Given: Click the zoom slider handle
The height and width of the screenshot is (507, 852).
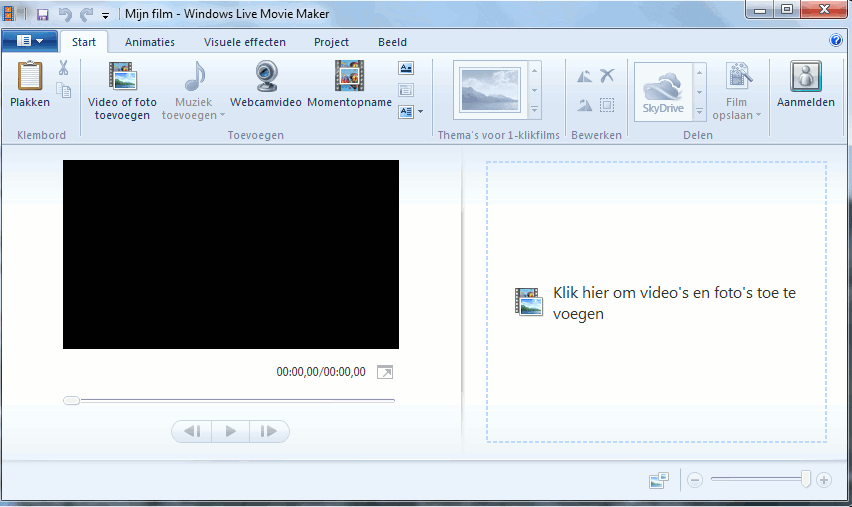Looking at the screenshot, I should coord(806,479).
